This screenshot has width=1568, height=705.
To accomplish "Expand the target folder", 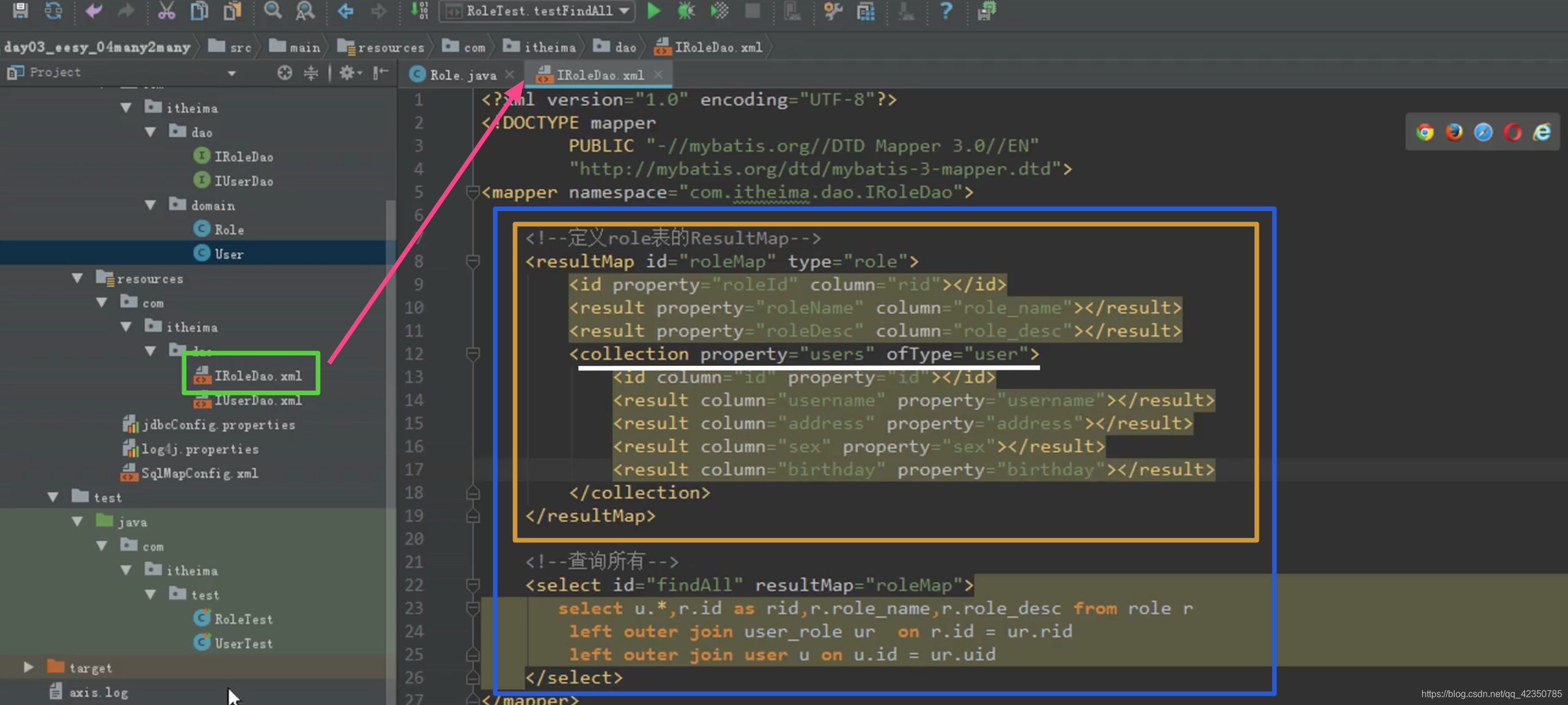I will tap(28, 667).
